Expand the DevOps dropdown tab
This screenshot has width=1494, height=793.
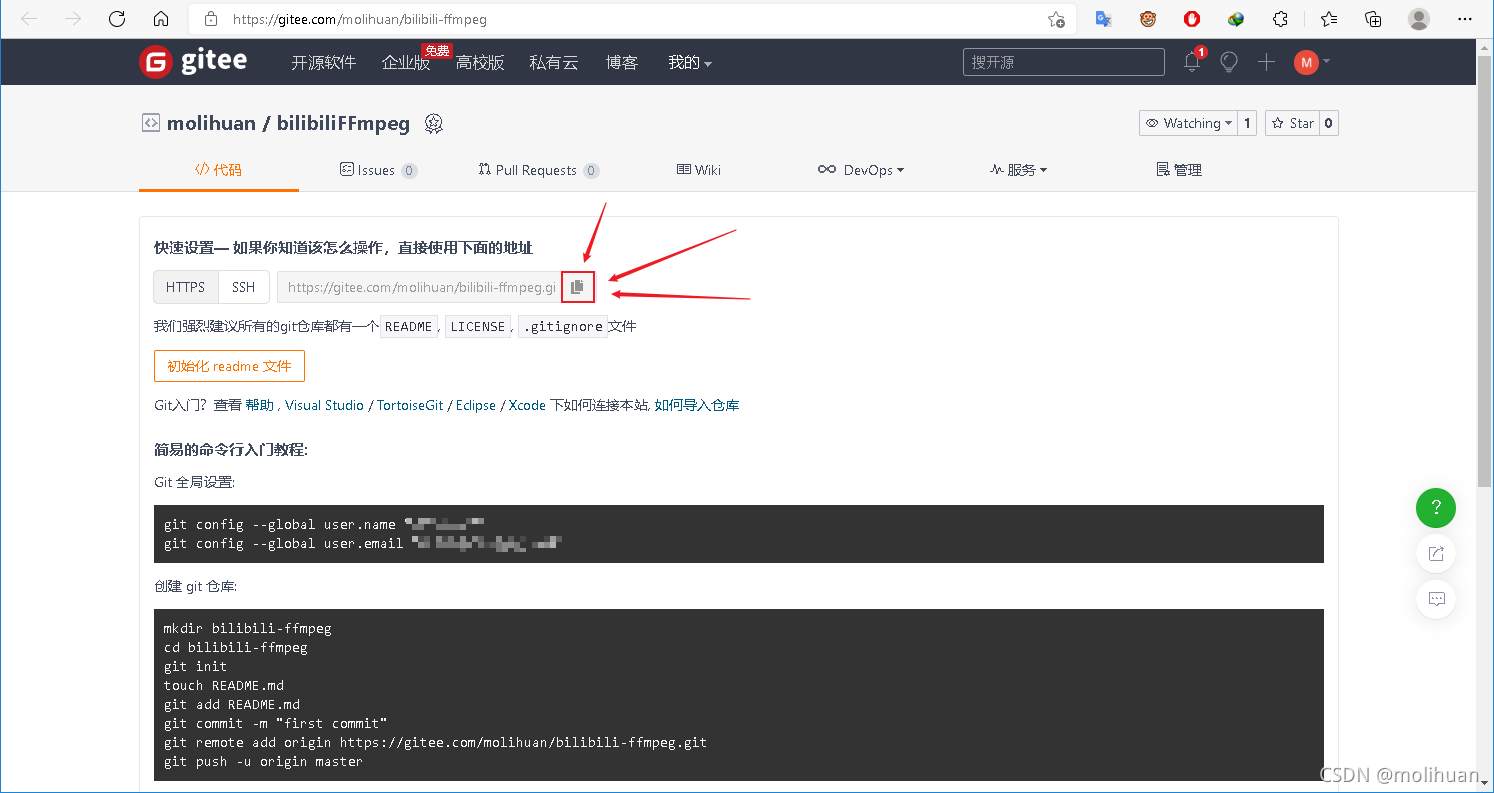tap(860, 170)
